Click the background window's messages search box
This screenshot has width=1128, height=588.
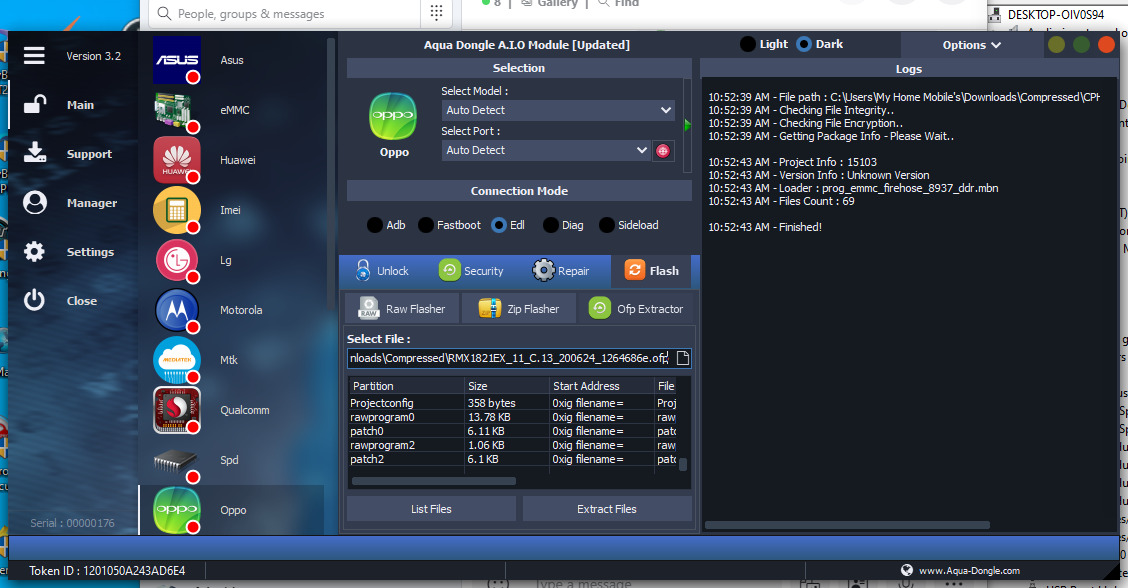pyautogui.click(x=285, y=13)
